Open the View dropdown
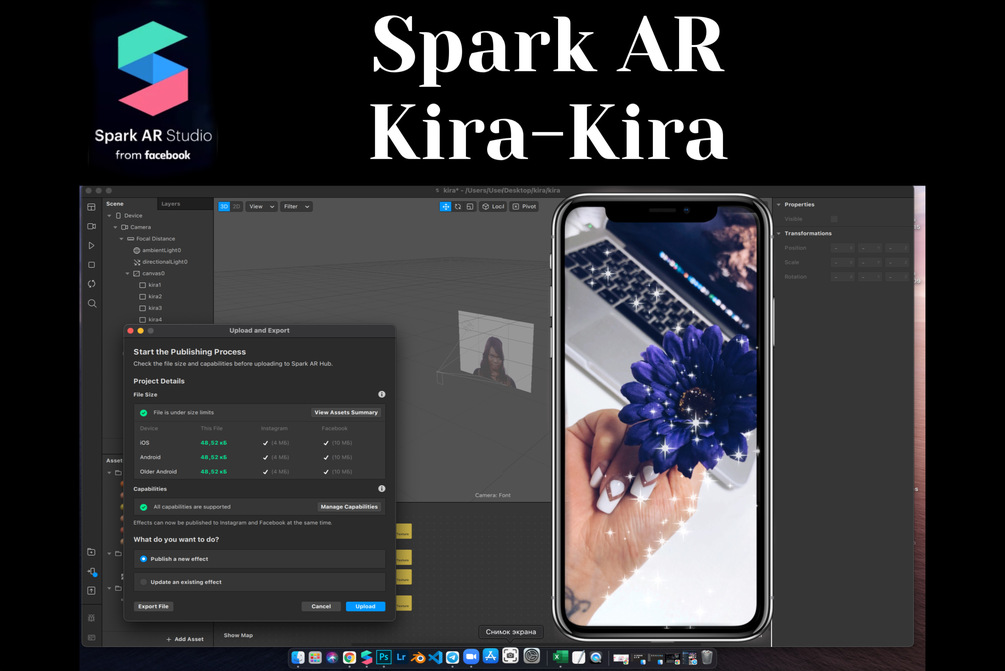The image size is (1005, 671). [261, 206]
